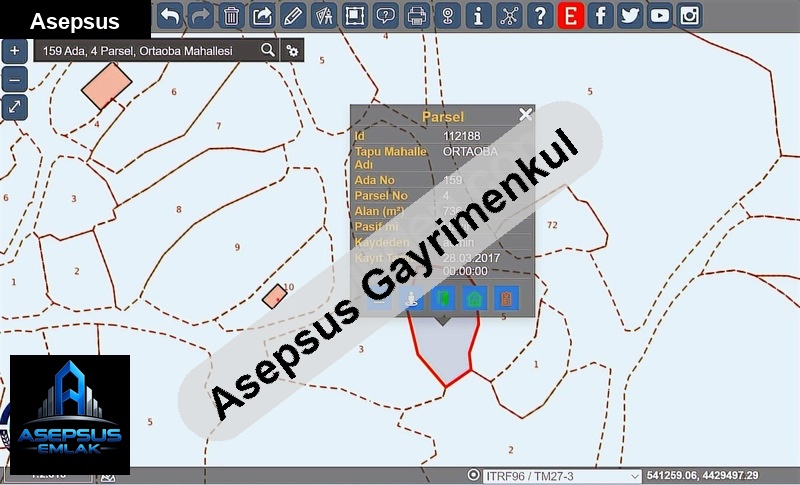Click the parcel search input field
The height and width of the screenshot is (485, 800).
point(145,50)
